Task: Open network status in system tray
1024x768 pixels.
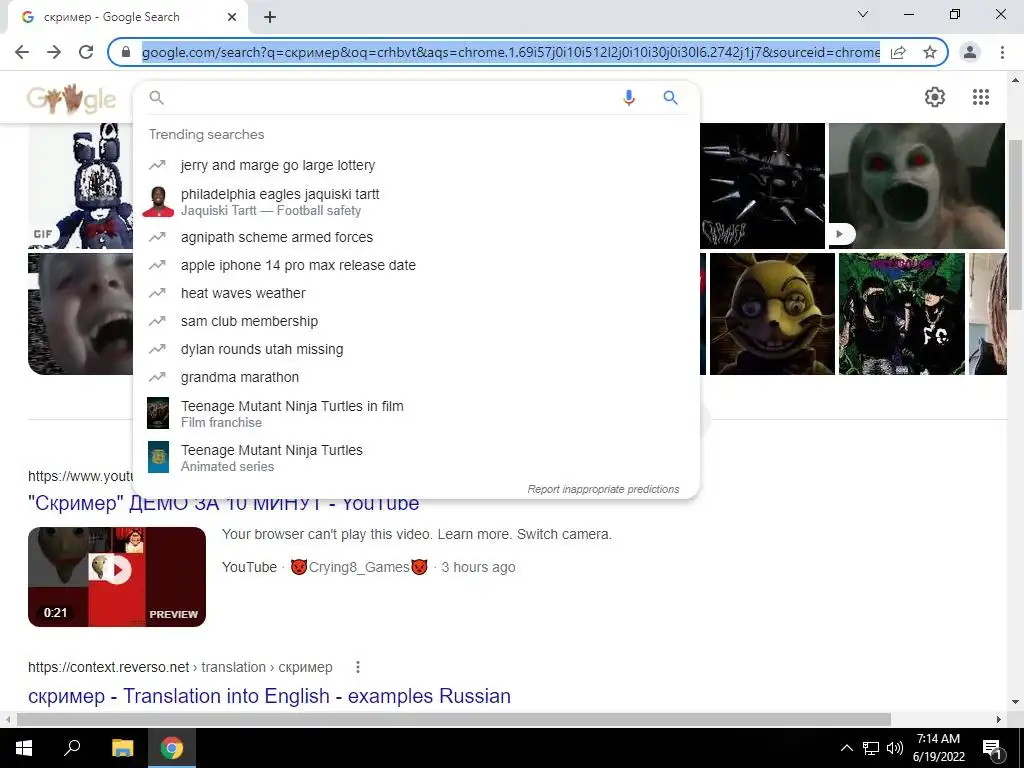Action: [x=871, y=748]
